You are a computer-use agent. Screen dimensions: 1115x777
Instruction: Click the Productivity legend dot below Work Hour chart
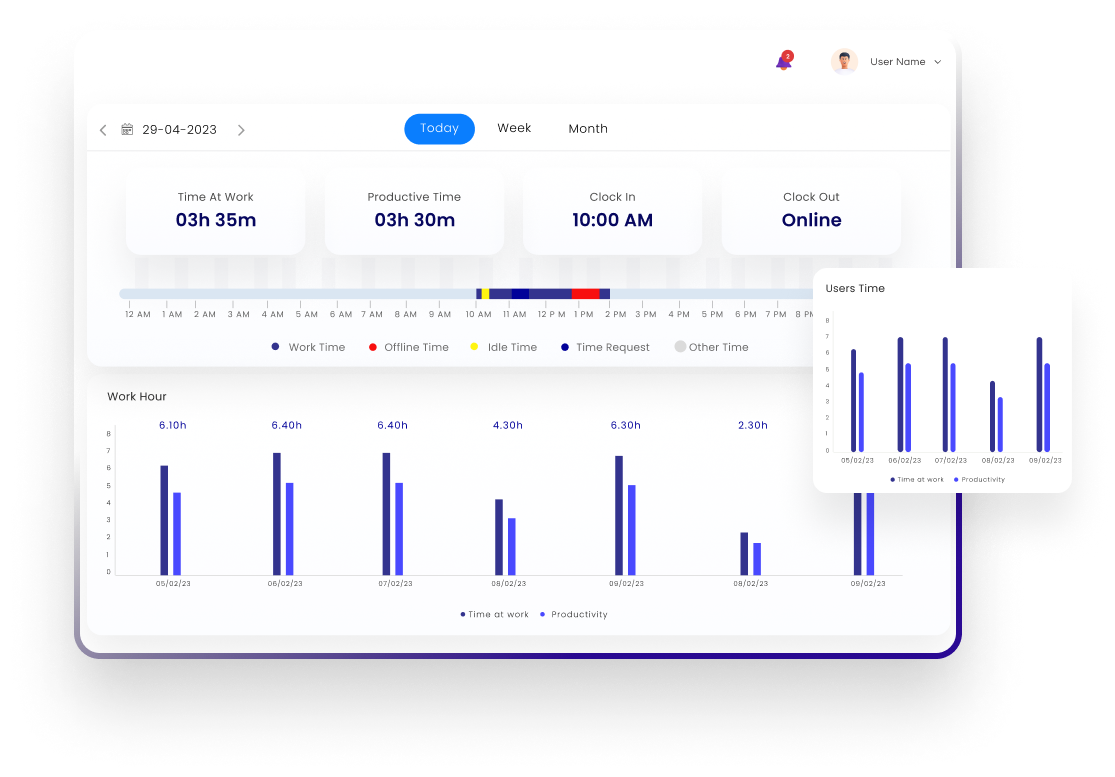543,614
